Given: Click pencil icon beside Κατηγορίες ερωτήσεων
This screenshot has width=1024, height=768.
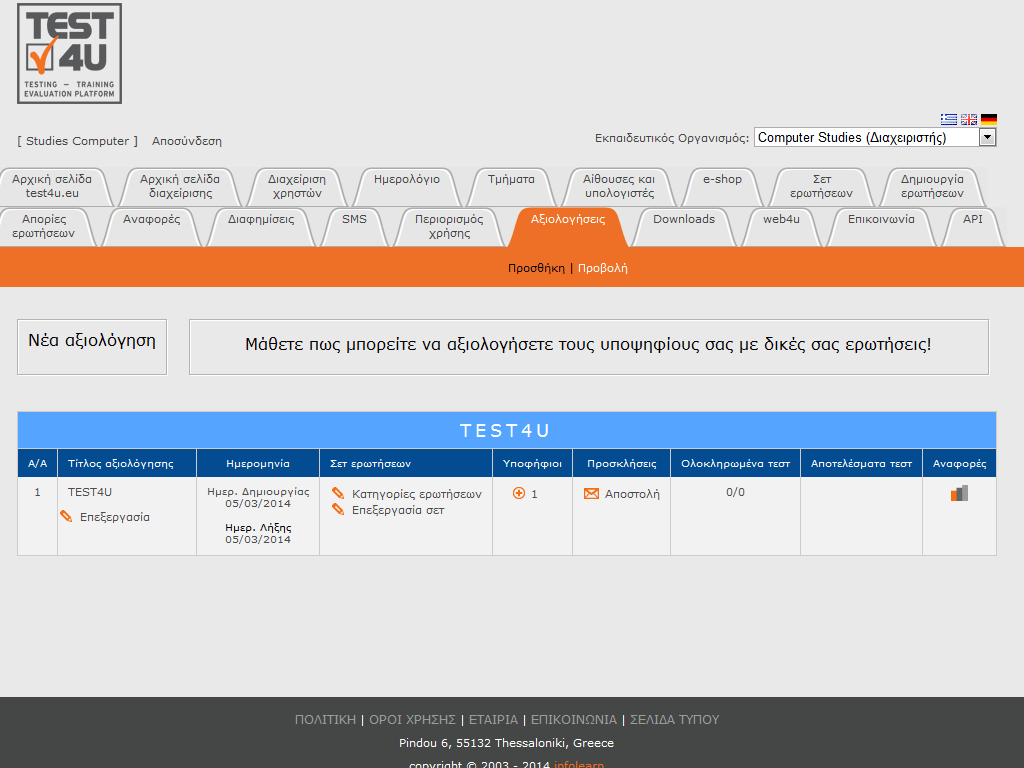Looking at the screenshot, I should tap(338, 493).
